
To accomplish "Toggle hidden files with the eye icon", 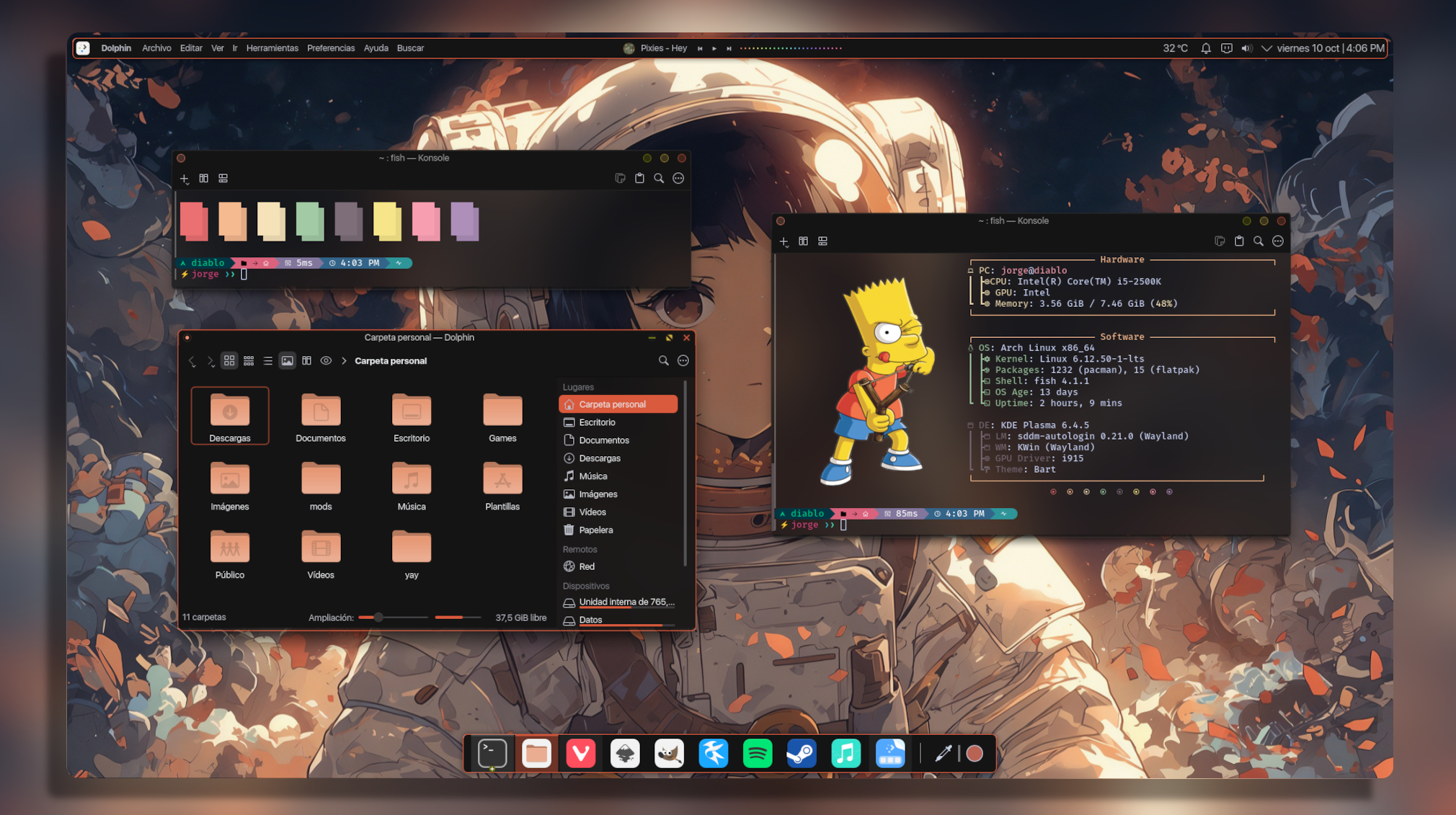I will pos(326,361).
